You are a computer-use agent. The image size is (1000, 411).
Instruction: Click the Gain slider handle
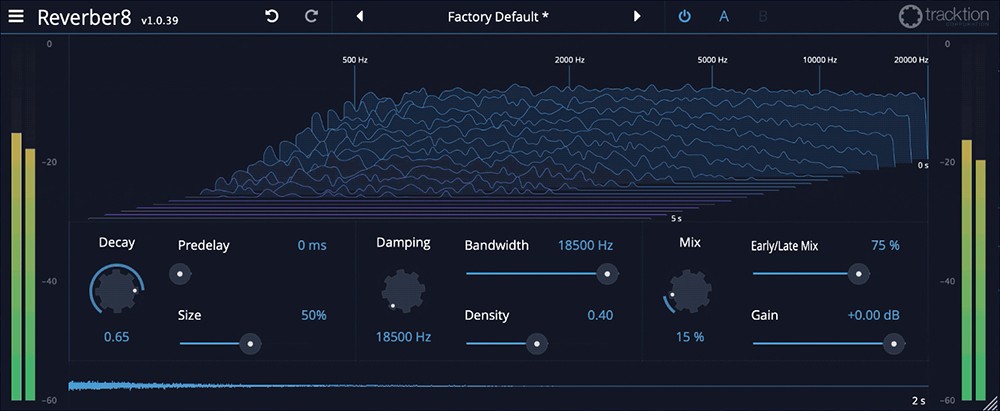point(890,343)
